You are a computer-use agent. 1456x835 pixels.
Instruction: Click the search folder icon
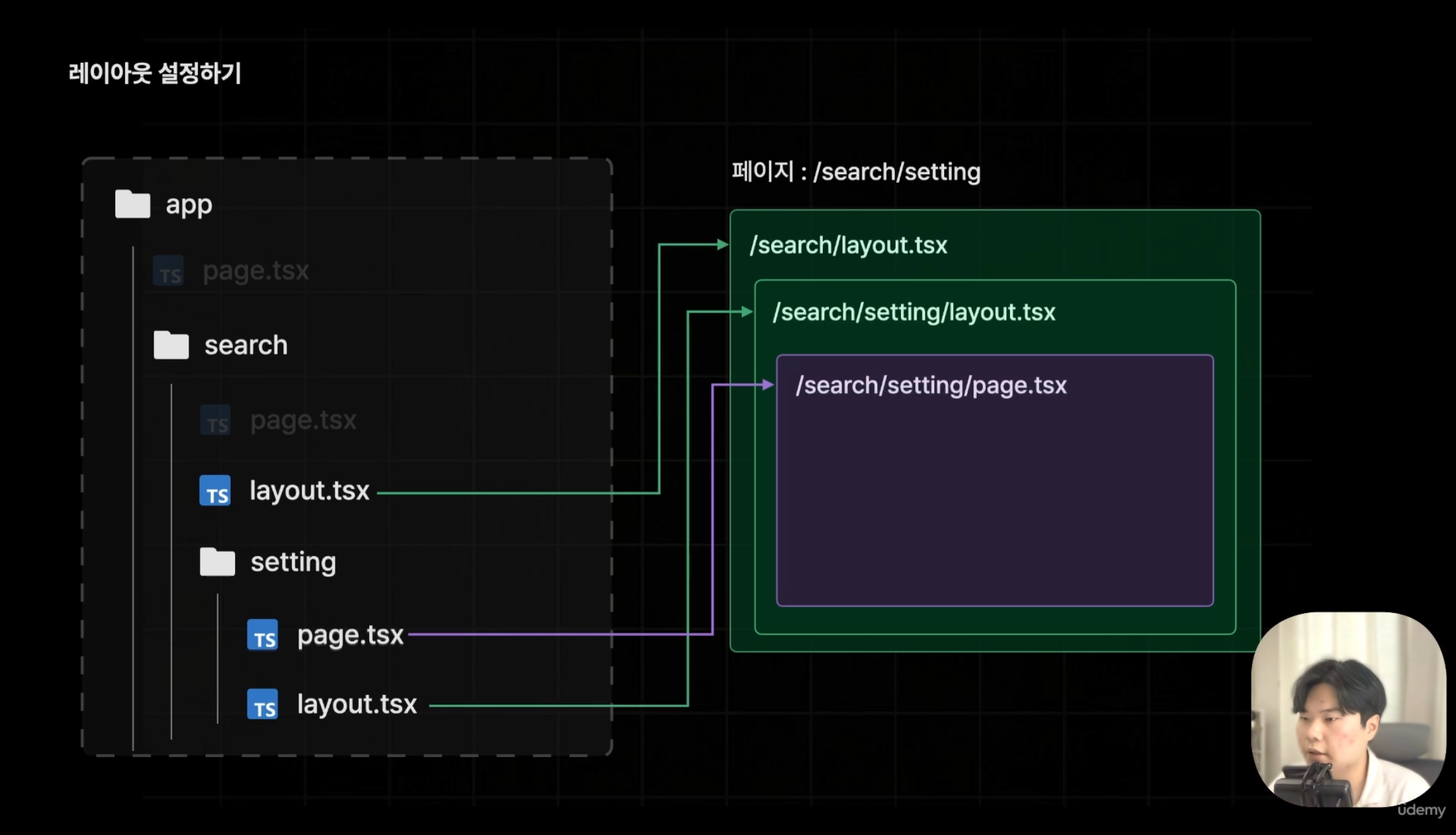coord(171,345)
